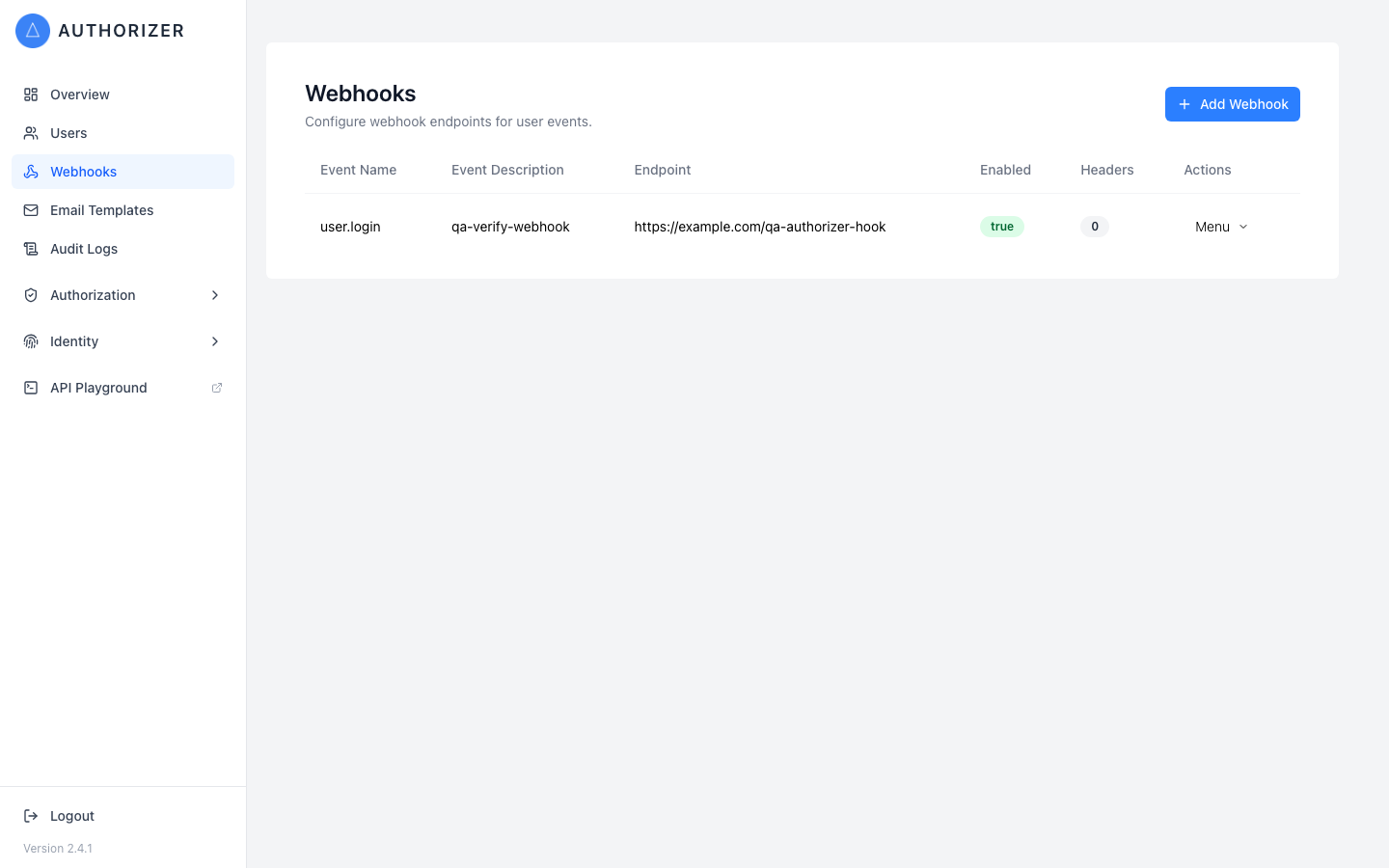This screenshot has height=868, width=1389.
Task: Click the Authorization shield icon
Action: [x=31, y=295]
